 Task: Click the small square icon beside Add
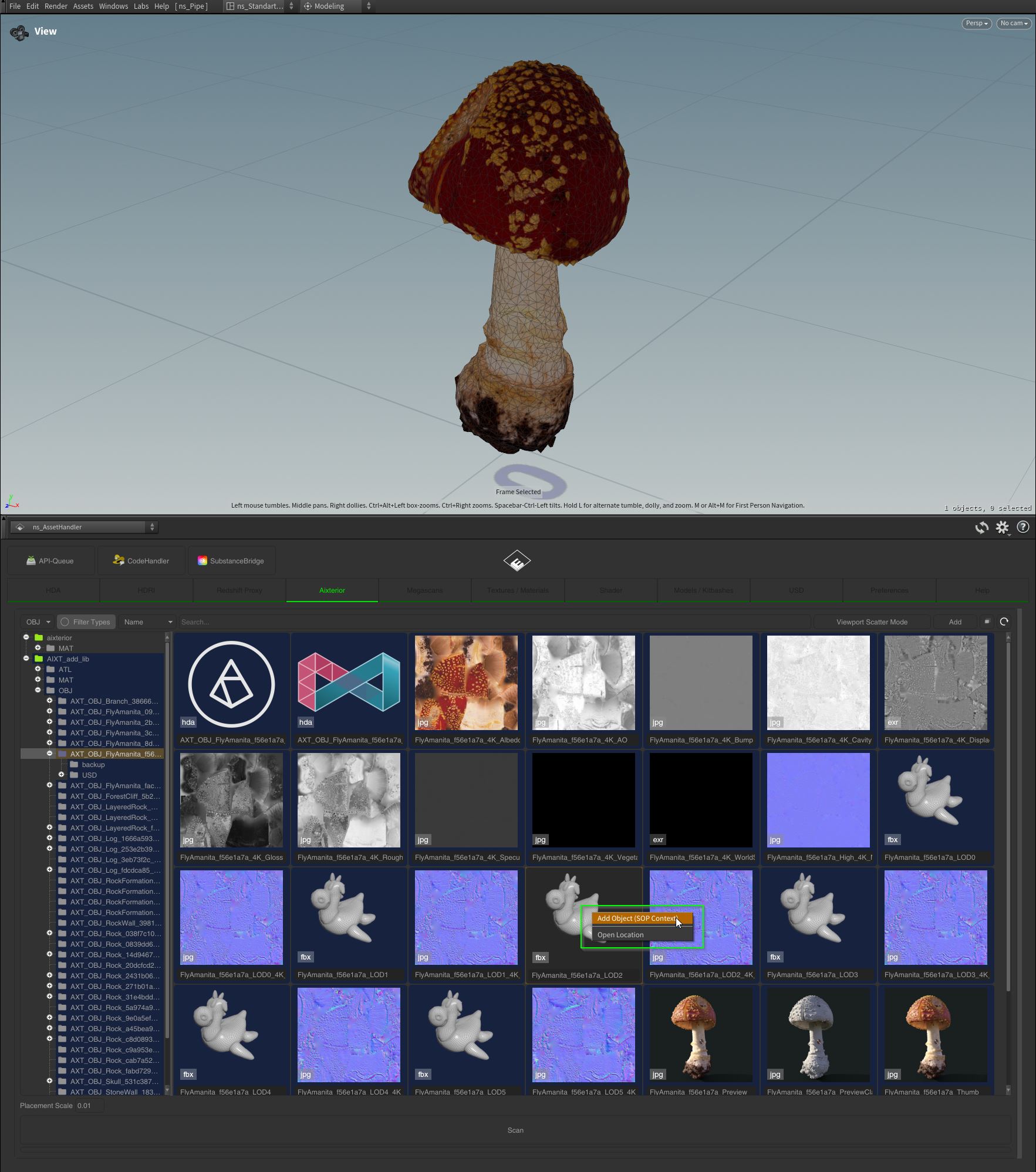coord(987,622)
